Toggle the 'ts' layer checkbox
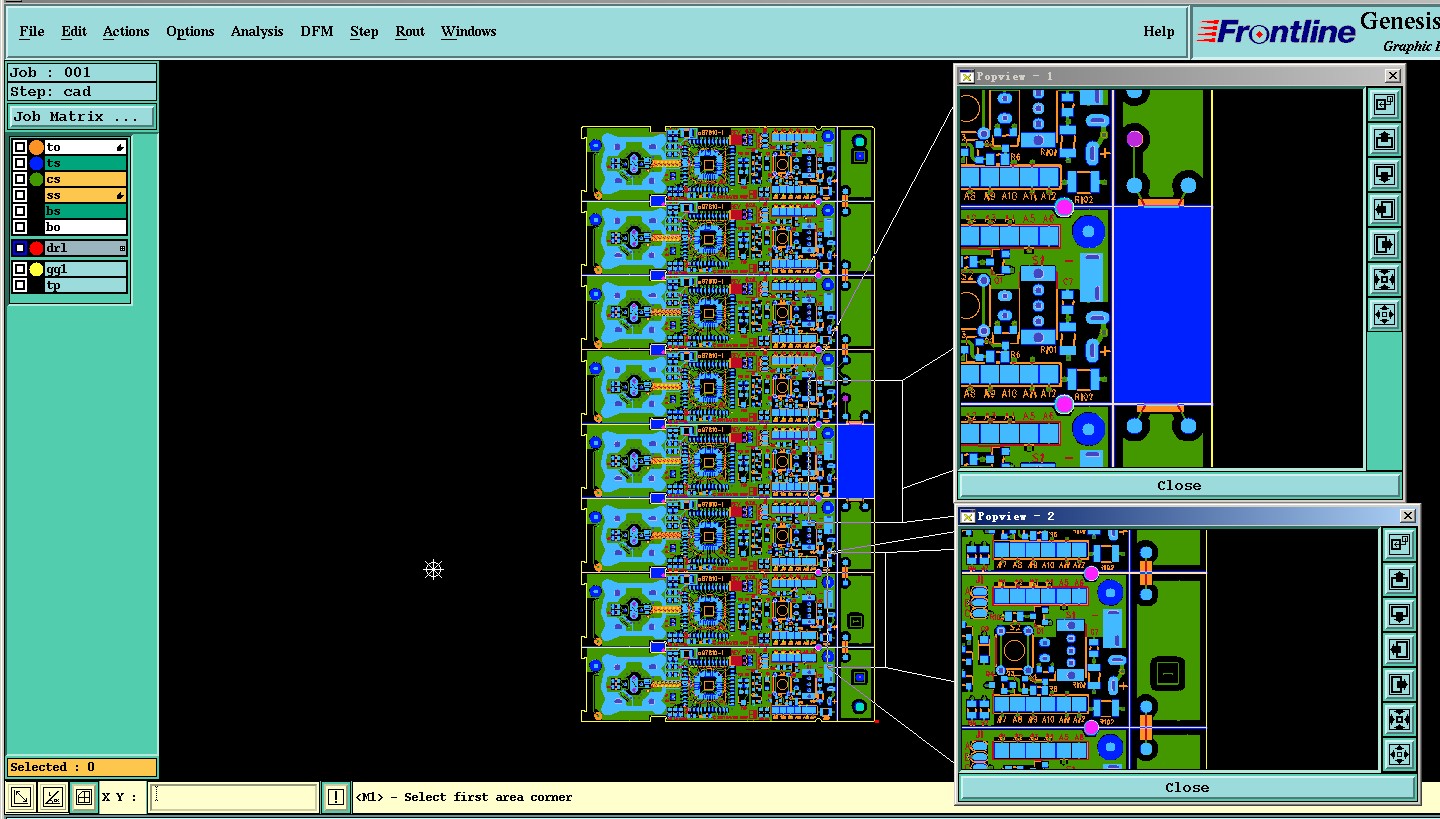The height and width of the screenshot is (819, 1440). pyautogui.click(x=20, y=163)
